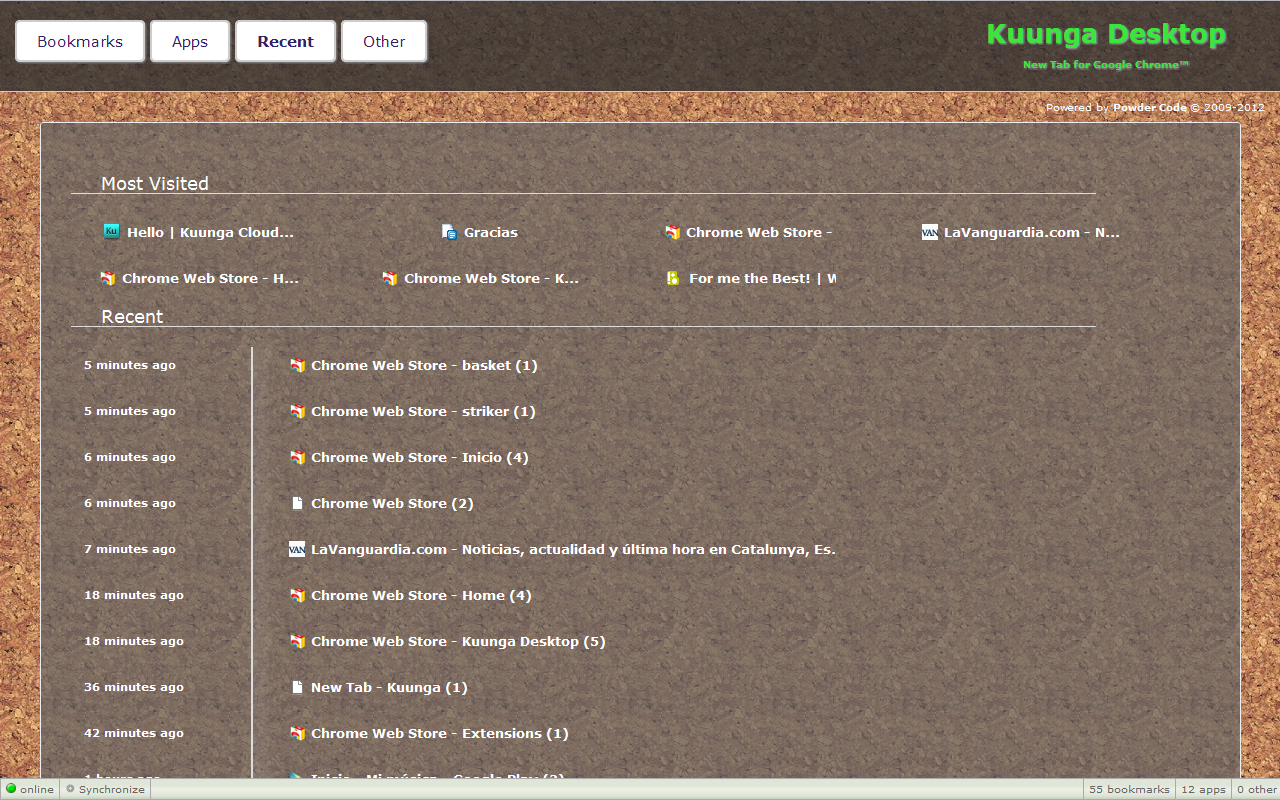Click the 0 other counter
The width and height of the screenshot is (1280, 800).
1256,789
